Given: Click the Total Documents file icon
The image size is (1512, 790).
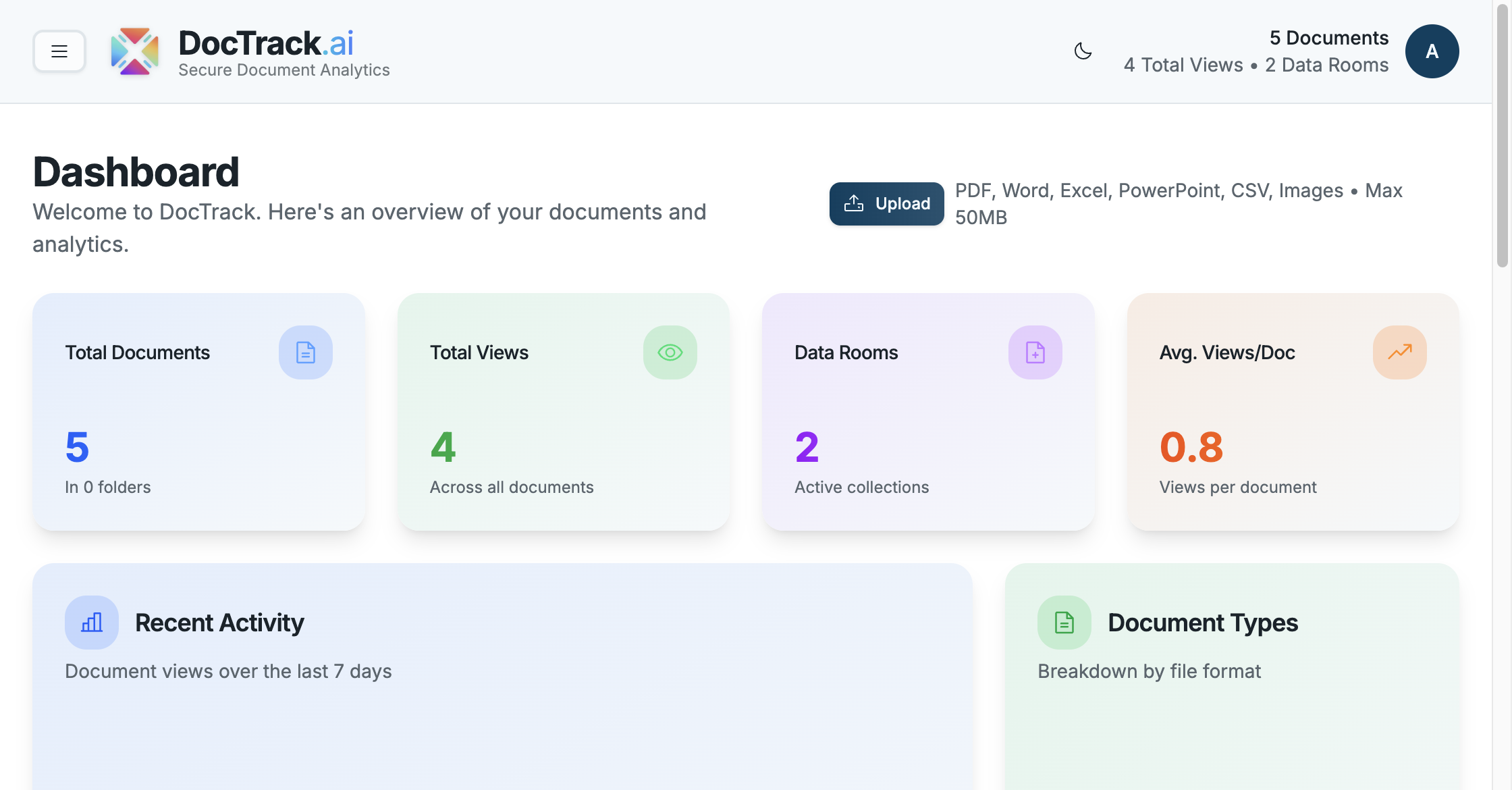Looking at the screenshot, I should pyautogui.click(x=306, y=352).
